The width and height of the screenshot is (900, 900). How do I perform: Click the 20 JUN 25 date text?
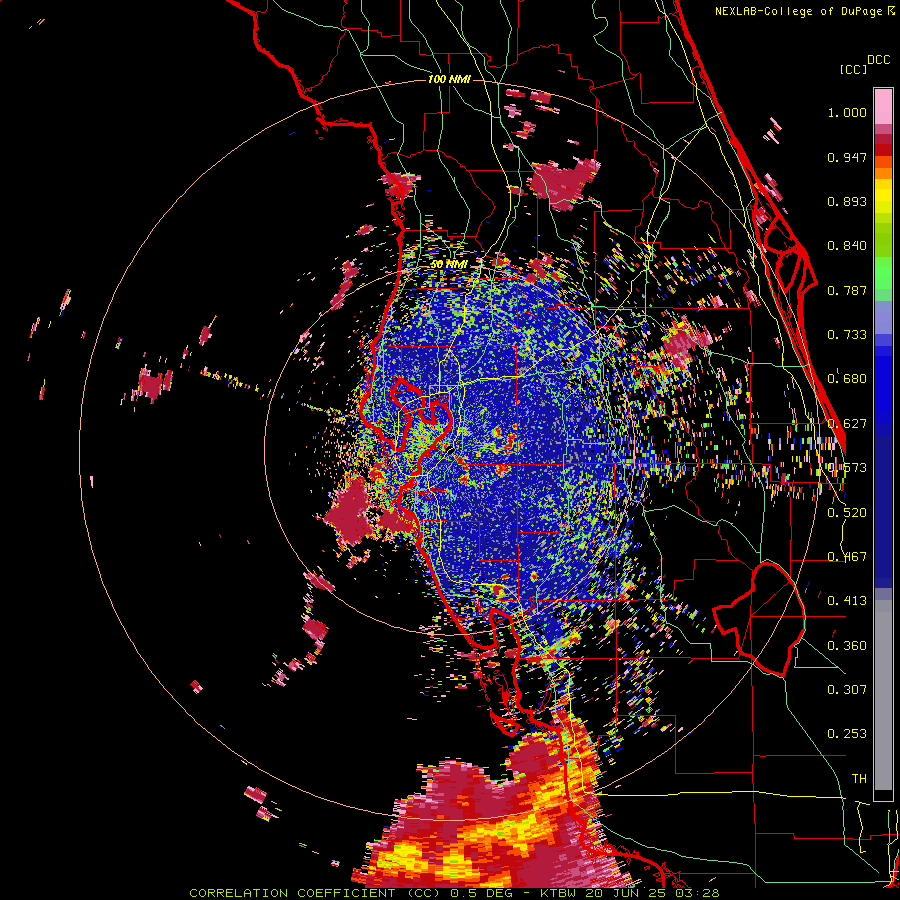pos(625,893)
